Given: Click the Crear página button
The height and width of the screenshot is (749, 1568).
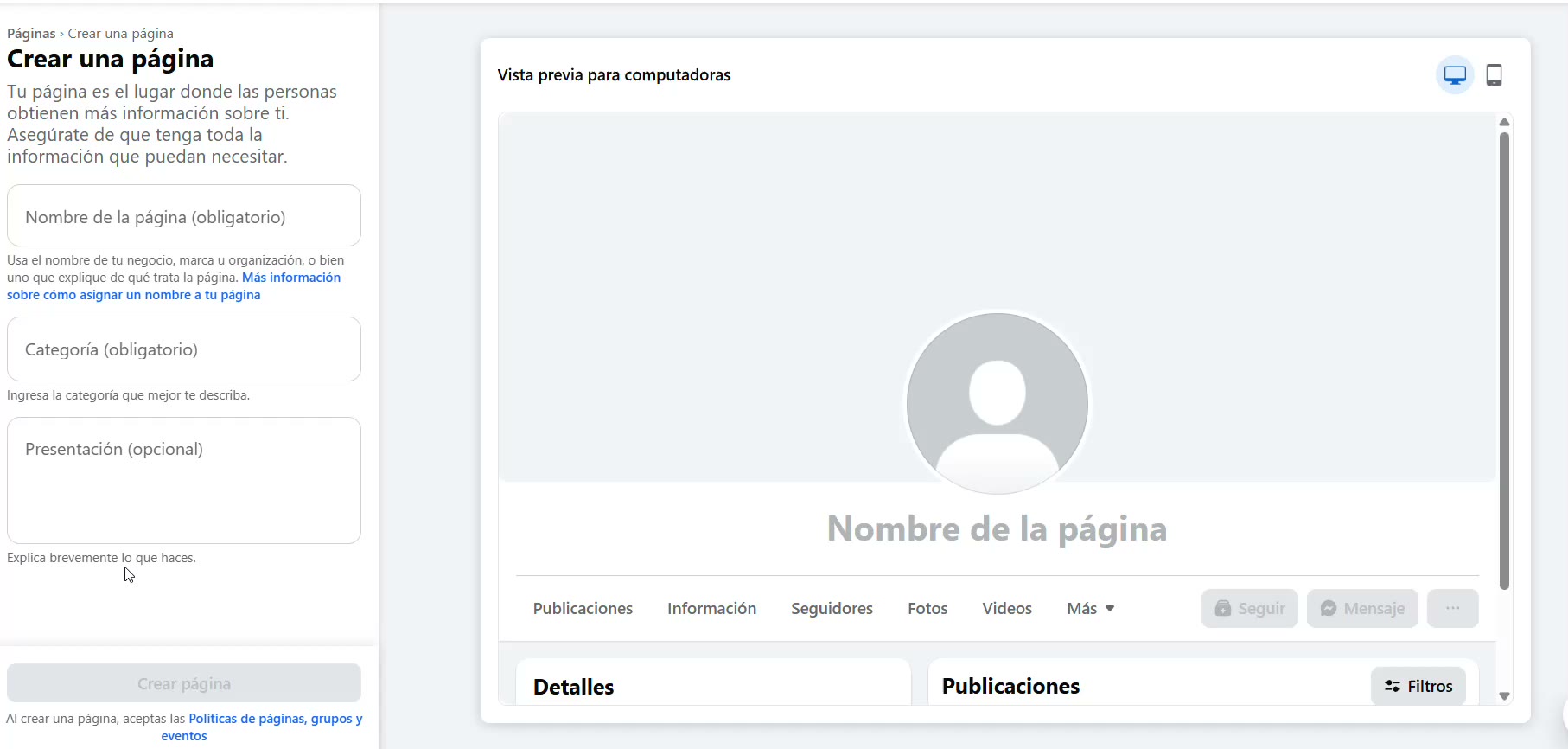Looking at the screenshot, I should (184, 683).
